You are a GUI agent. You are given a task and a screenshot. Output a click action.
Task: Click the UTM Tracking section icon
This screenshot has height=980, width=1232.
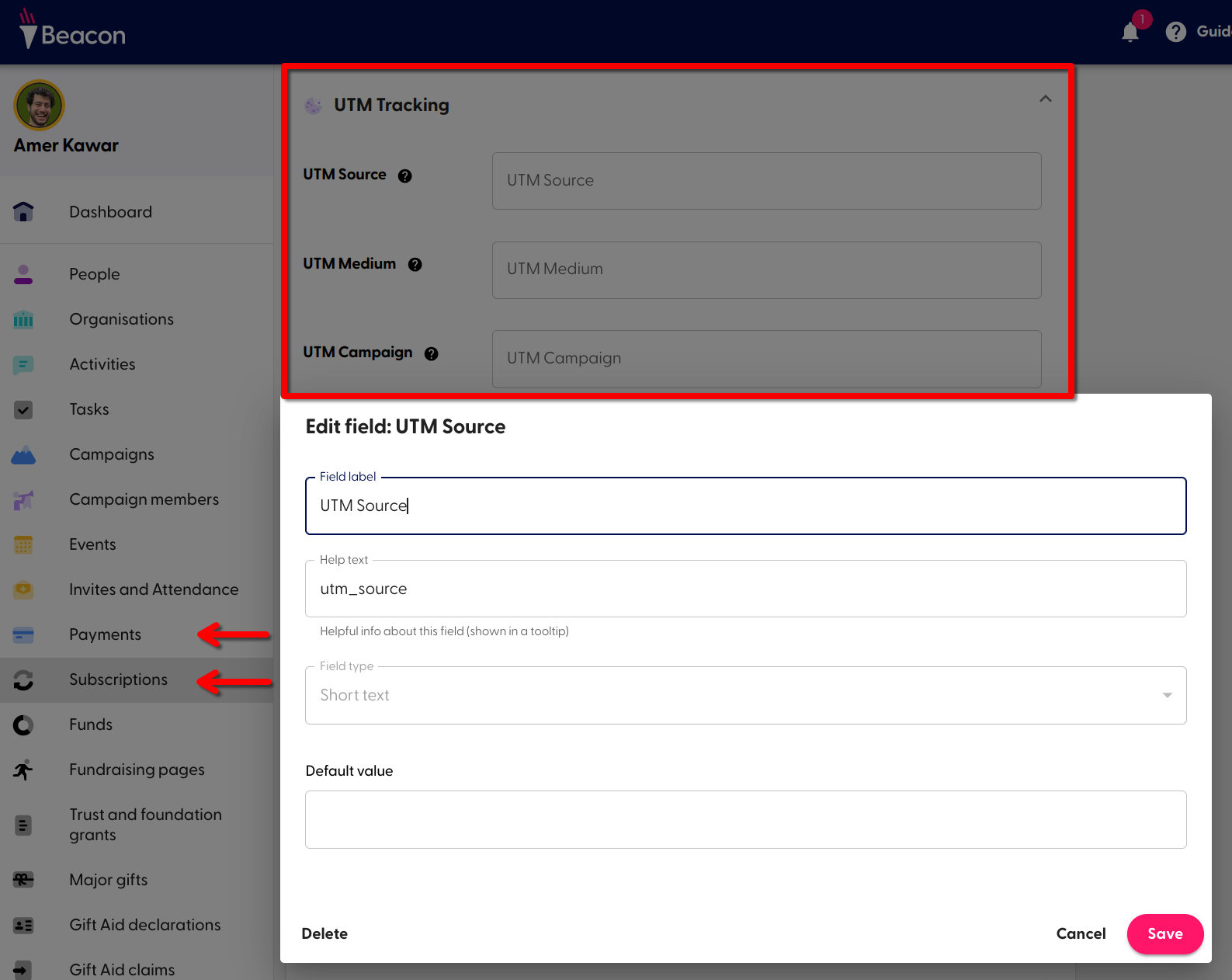click(x=313, y=106)
